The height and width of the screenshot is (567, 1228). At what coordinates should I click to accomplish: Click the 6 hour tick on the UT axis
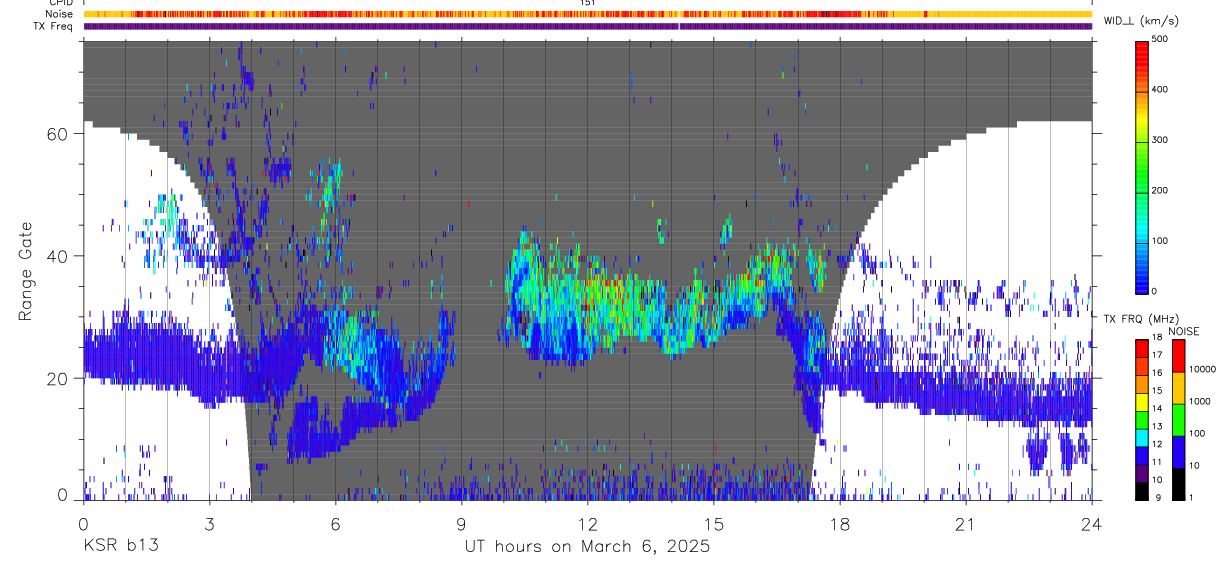click(x=335, y=523)
